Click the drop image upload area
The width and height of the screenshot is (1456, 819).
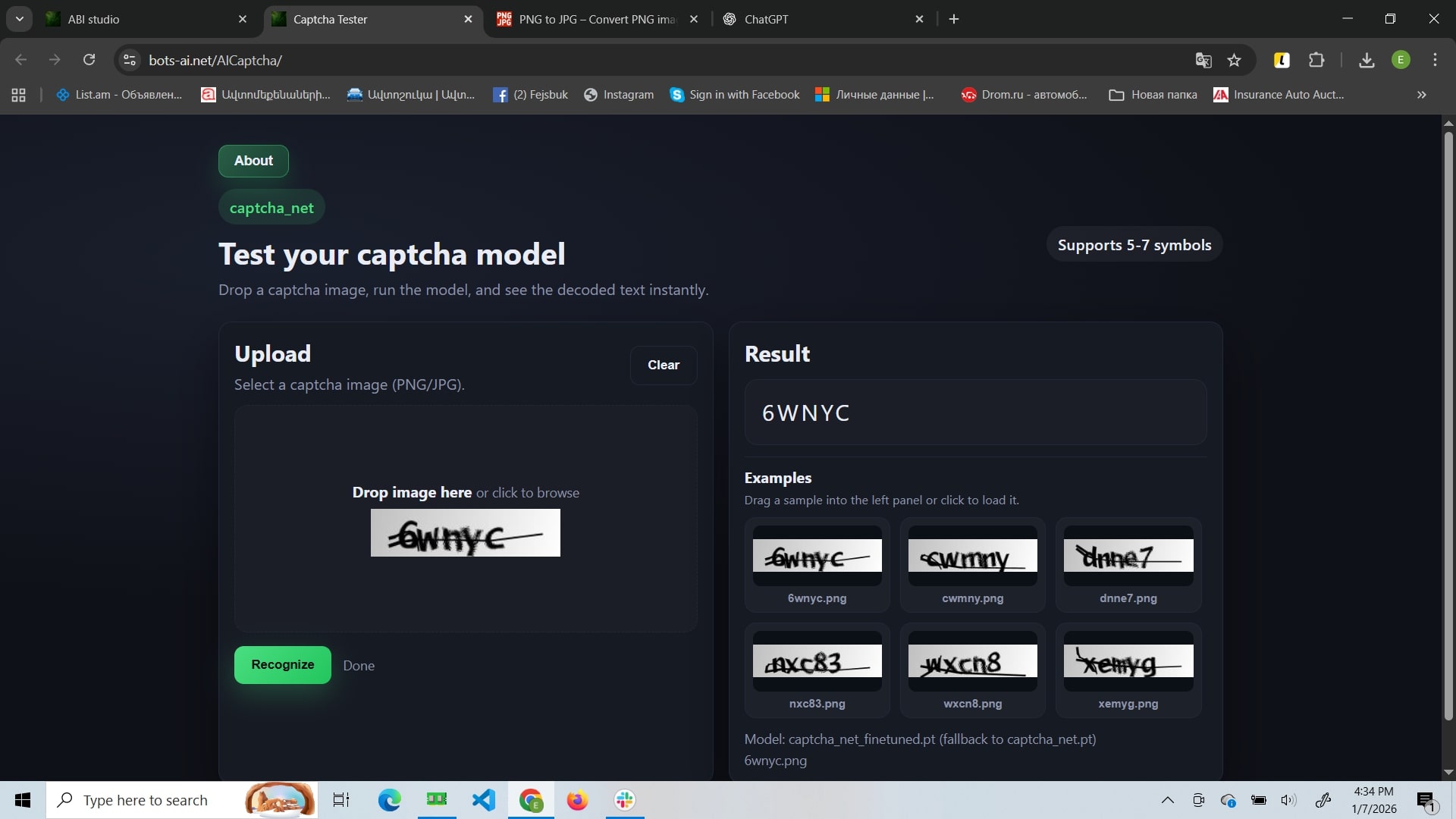coord(465,518)
